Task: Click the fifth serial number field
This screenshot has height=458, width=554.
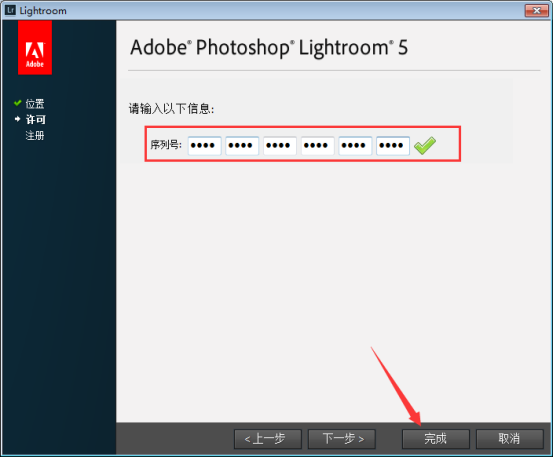Action: pyautogui.click(x=355, y=146)
